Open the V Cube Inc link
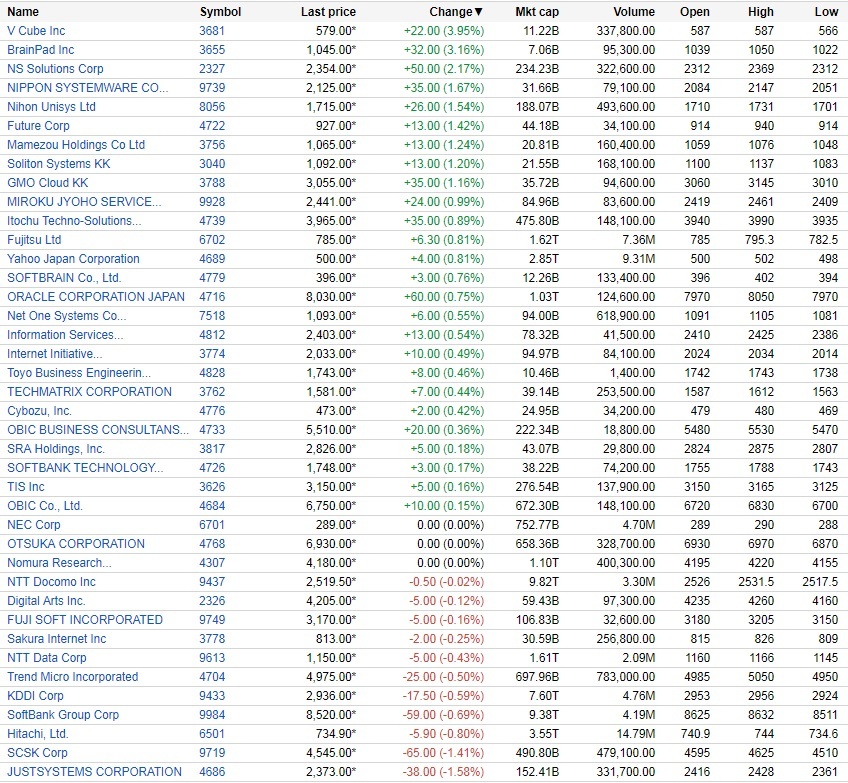Viewport: 848px width, 783px height. point(36,31)
